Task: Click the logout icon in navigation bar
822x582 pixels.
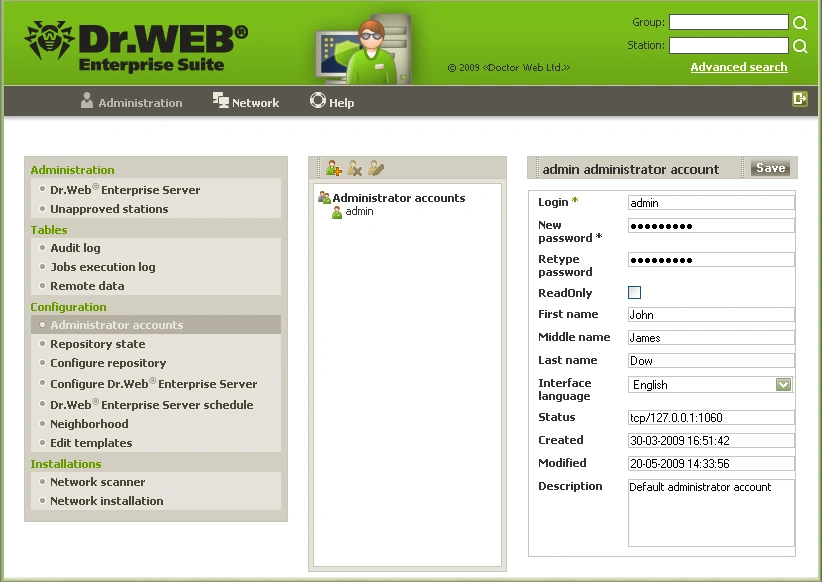Action: [799, 99]
